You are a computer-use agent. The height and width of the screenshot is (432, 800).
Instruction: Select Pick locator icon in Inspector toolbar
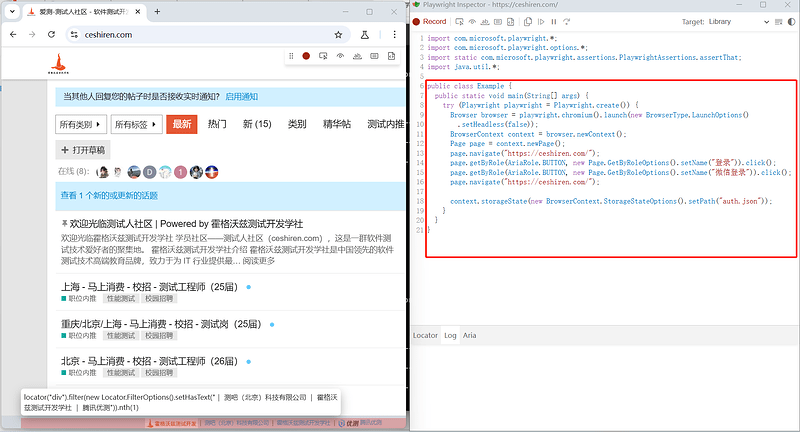[459, 21]
